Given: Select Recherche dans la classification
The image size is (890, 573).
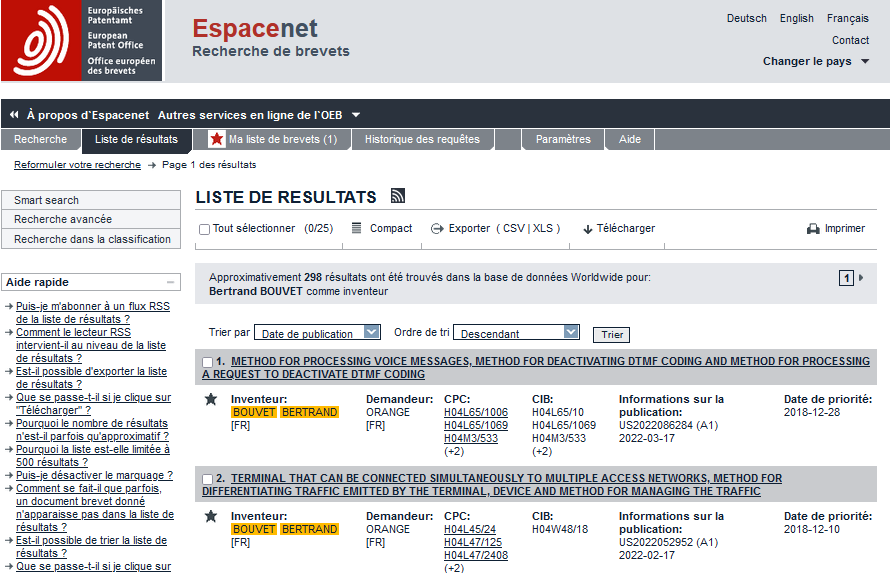Looking at the screenshot, I should coord(91,239).
